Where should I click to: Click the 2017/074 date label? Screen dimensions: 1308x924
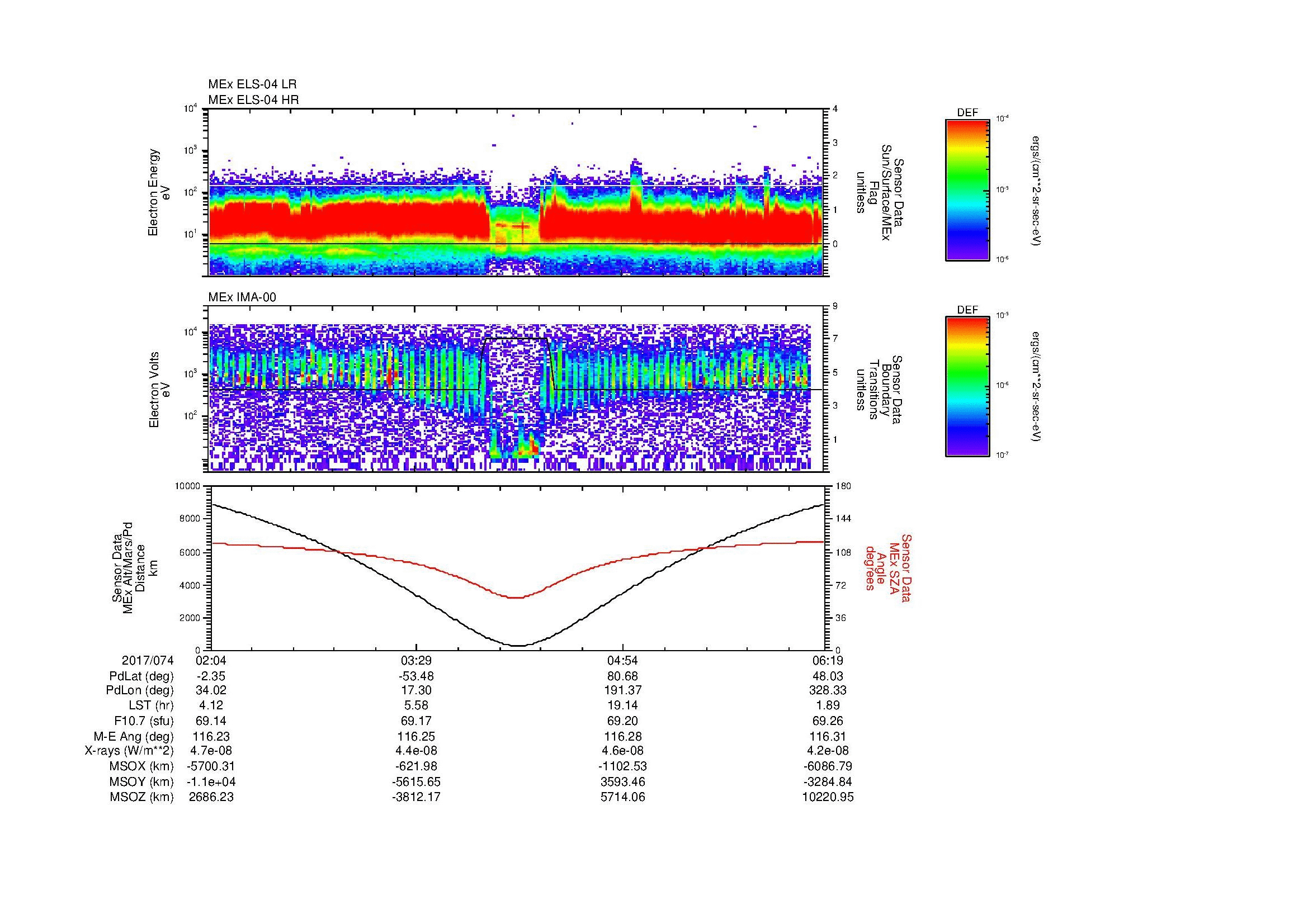(148, 660)
